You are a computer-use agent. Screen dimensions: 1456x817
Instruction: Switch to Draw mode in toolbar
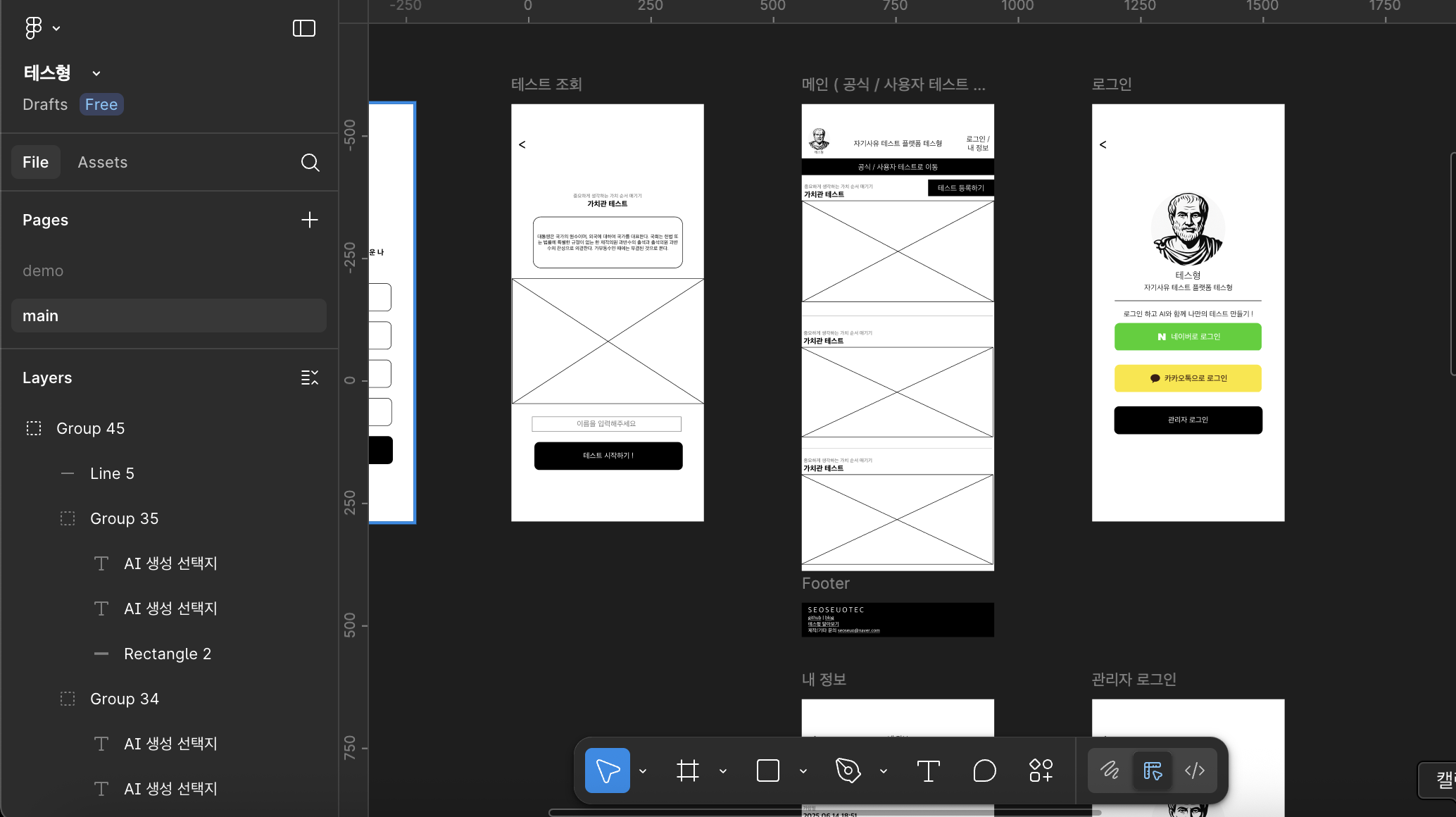[1110, 771]
